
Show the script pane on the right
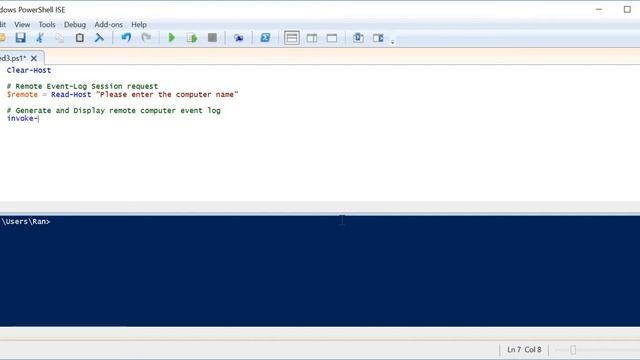312,38
